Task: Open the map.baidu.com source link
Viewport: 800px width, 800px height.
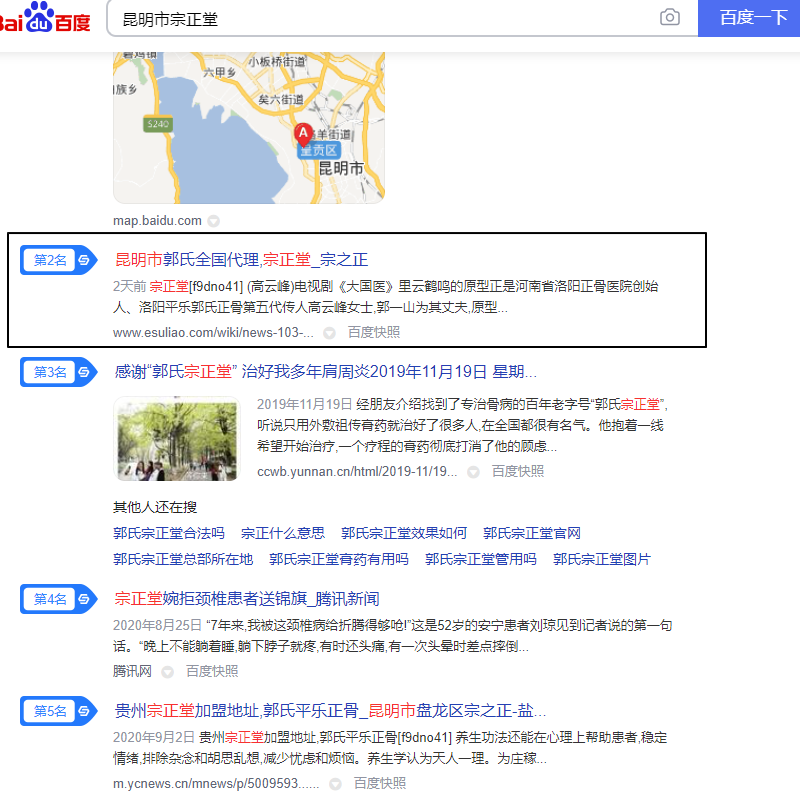Action: [157, 221]
